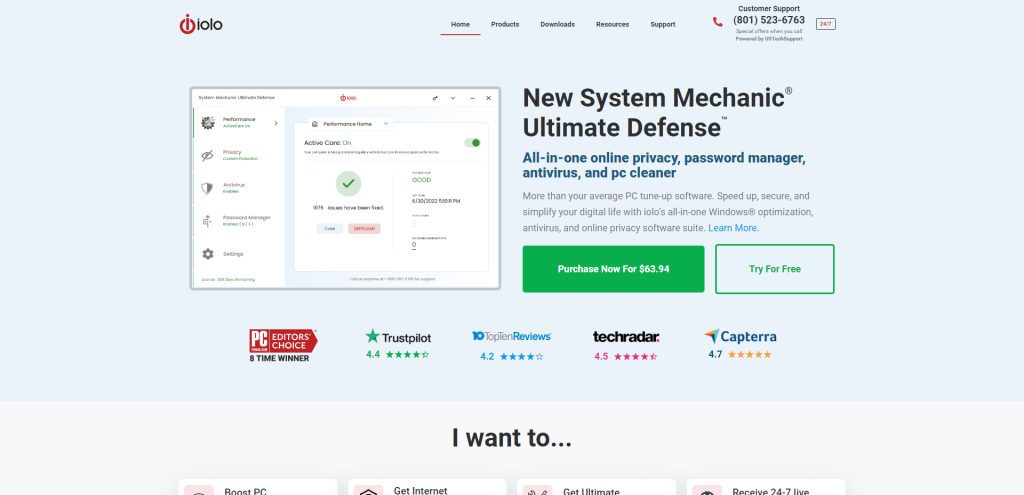
Task: Open the Resources menu
Action: [613, 24]
